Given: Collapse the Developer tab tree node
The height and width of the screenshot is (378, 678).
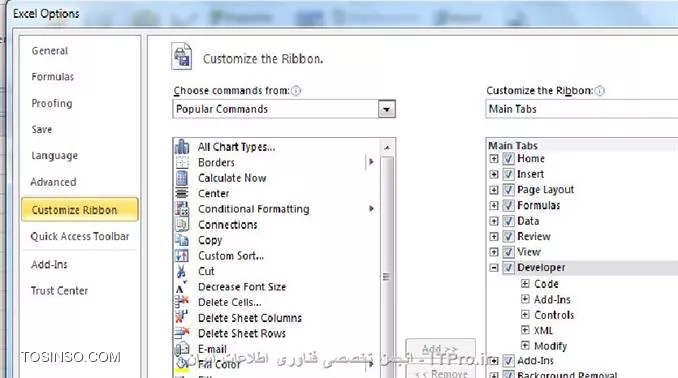Looking at the screenshot, I should pos(494,268).
